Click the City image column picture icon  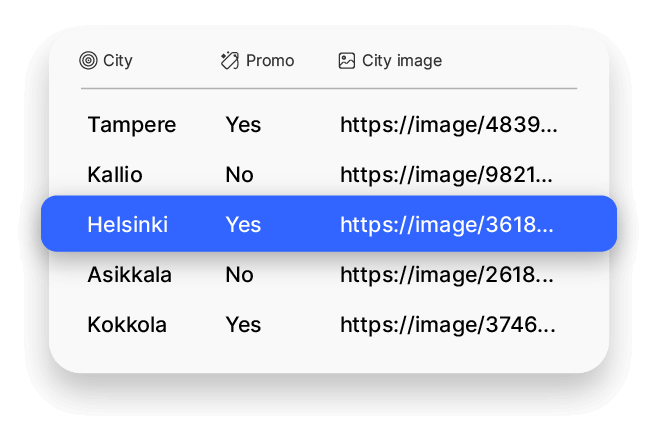(x=347, y=61)
